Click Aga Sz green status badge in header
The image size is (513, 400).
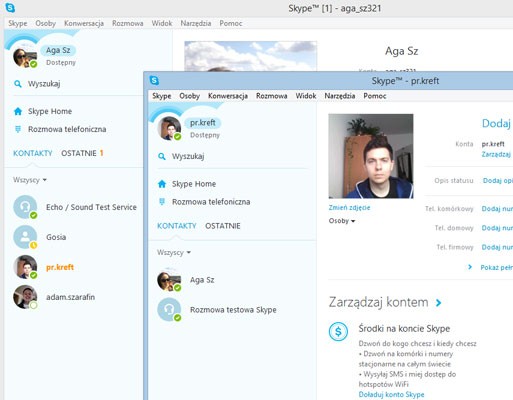pos(33,64)
